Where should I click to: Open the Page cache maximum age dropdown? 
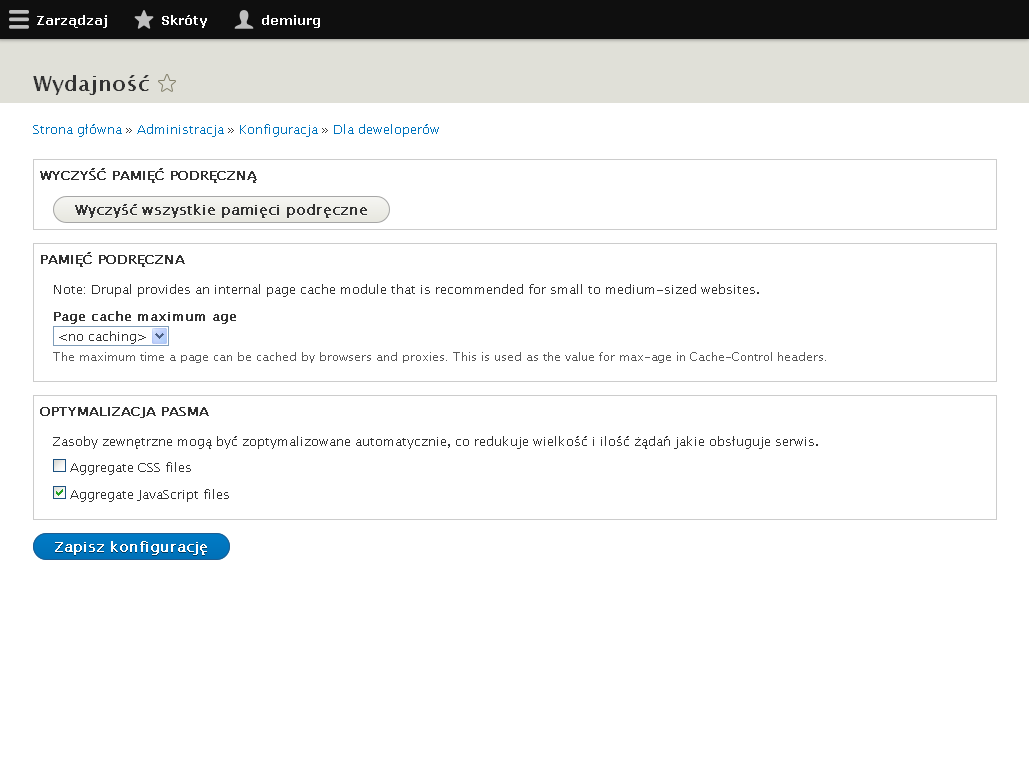(110, 336)
